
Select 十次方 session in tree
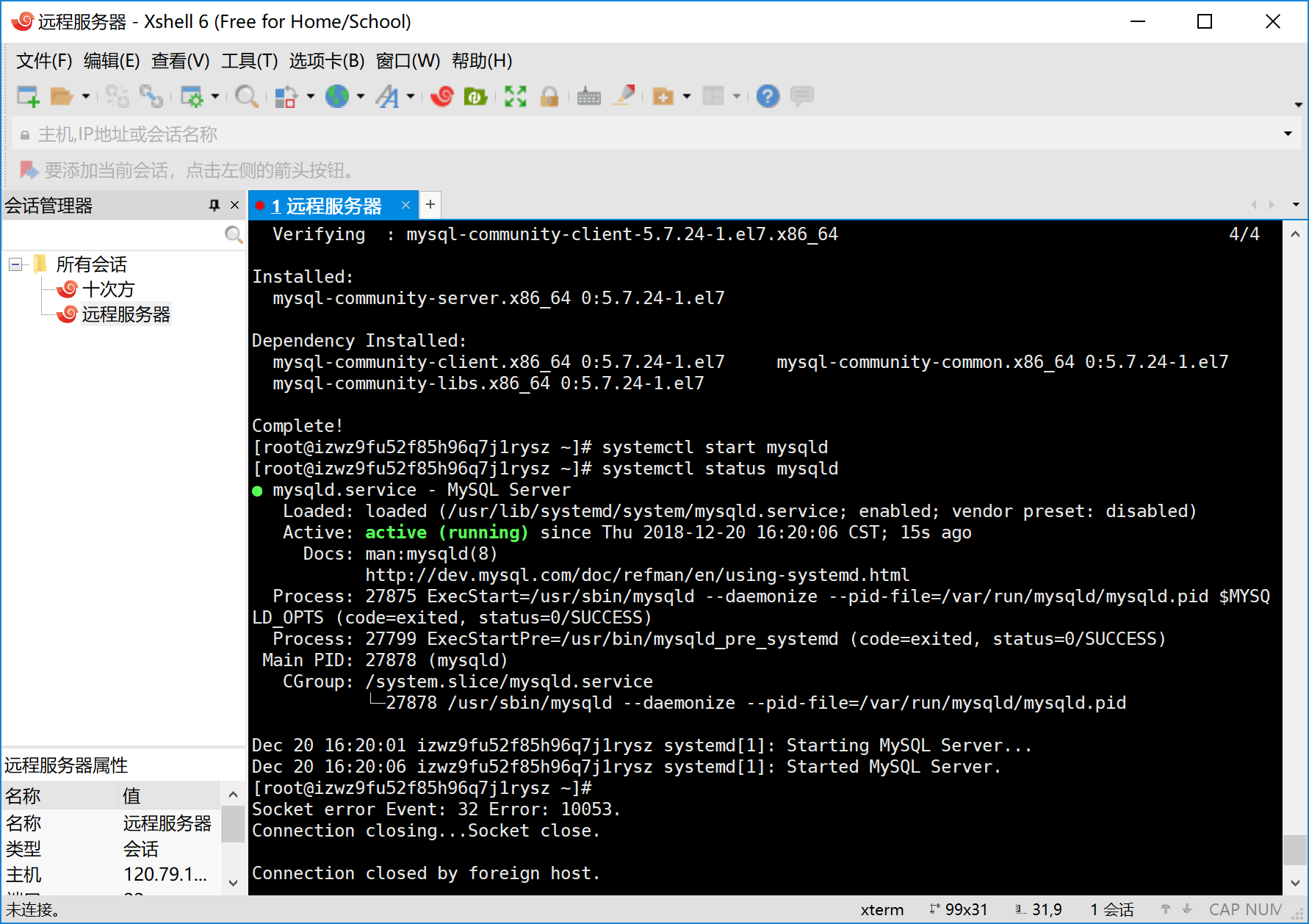[x=108, y=289]
